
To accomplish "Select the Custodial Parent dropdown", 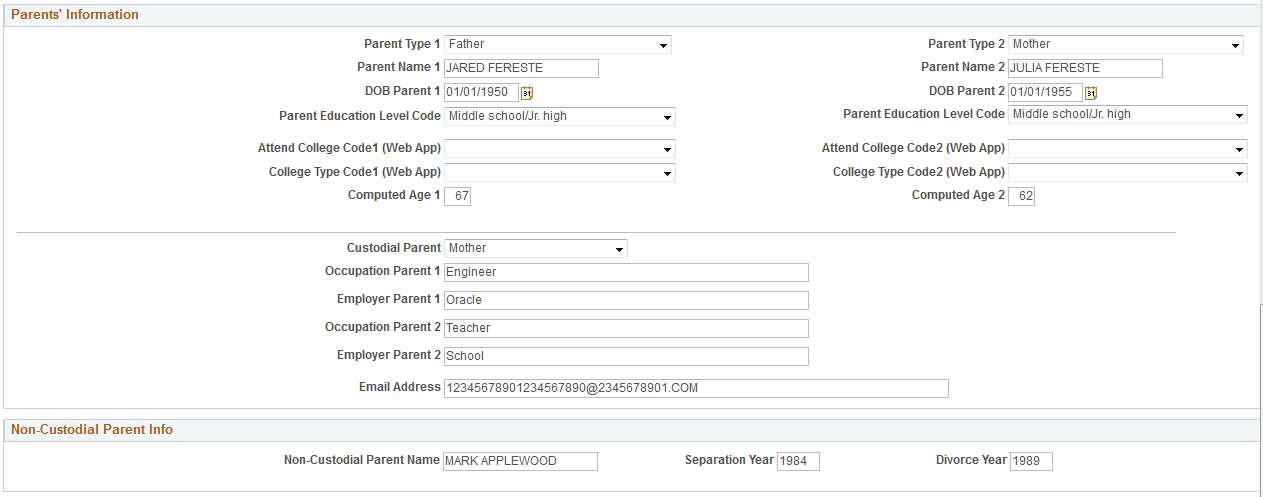I will 536,248.
